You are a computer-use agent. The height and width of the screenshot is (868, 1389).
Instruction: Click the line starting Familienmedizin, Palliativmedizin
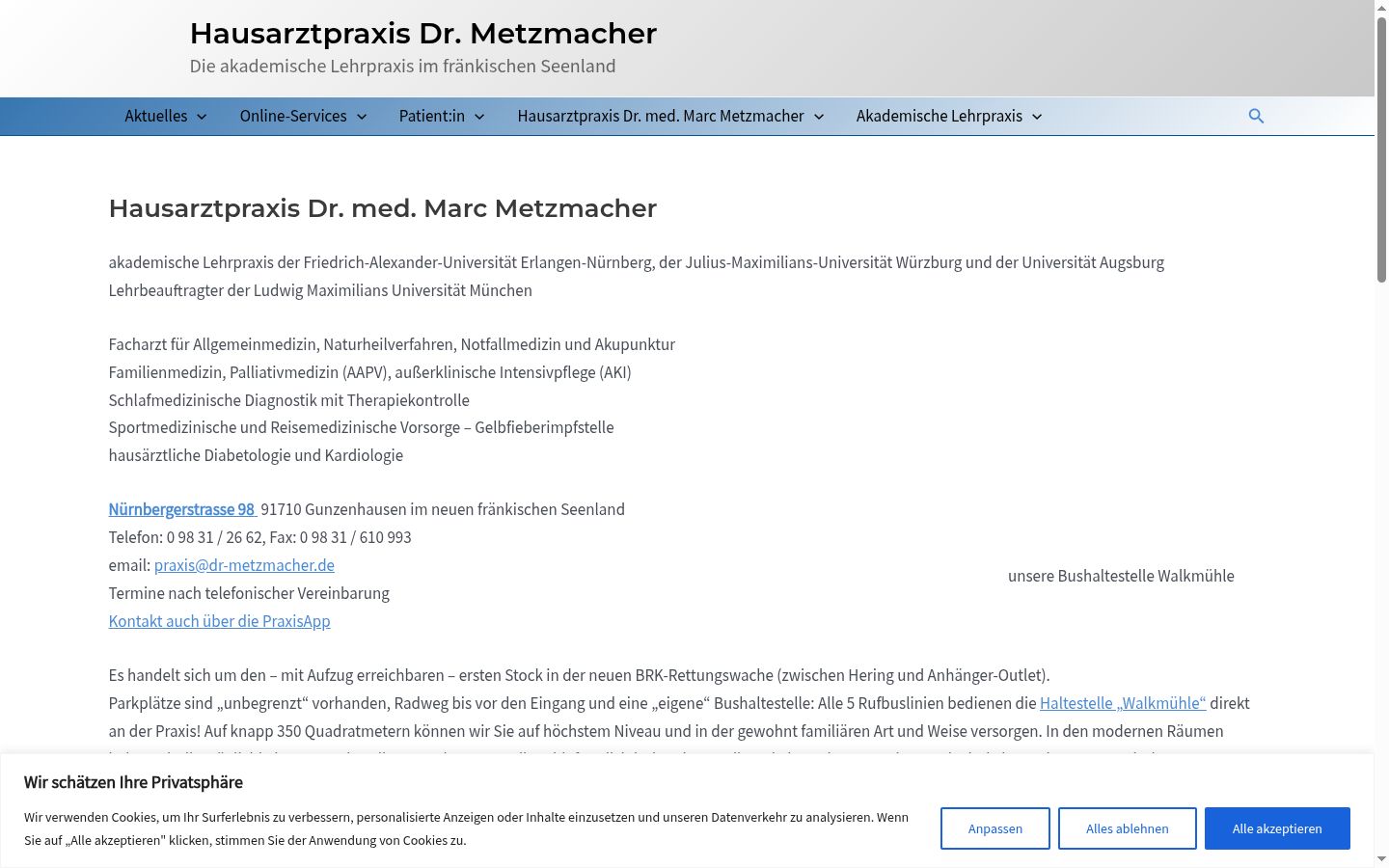[370, 372]
